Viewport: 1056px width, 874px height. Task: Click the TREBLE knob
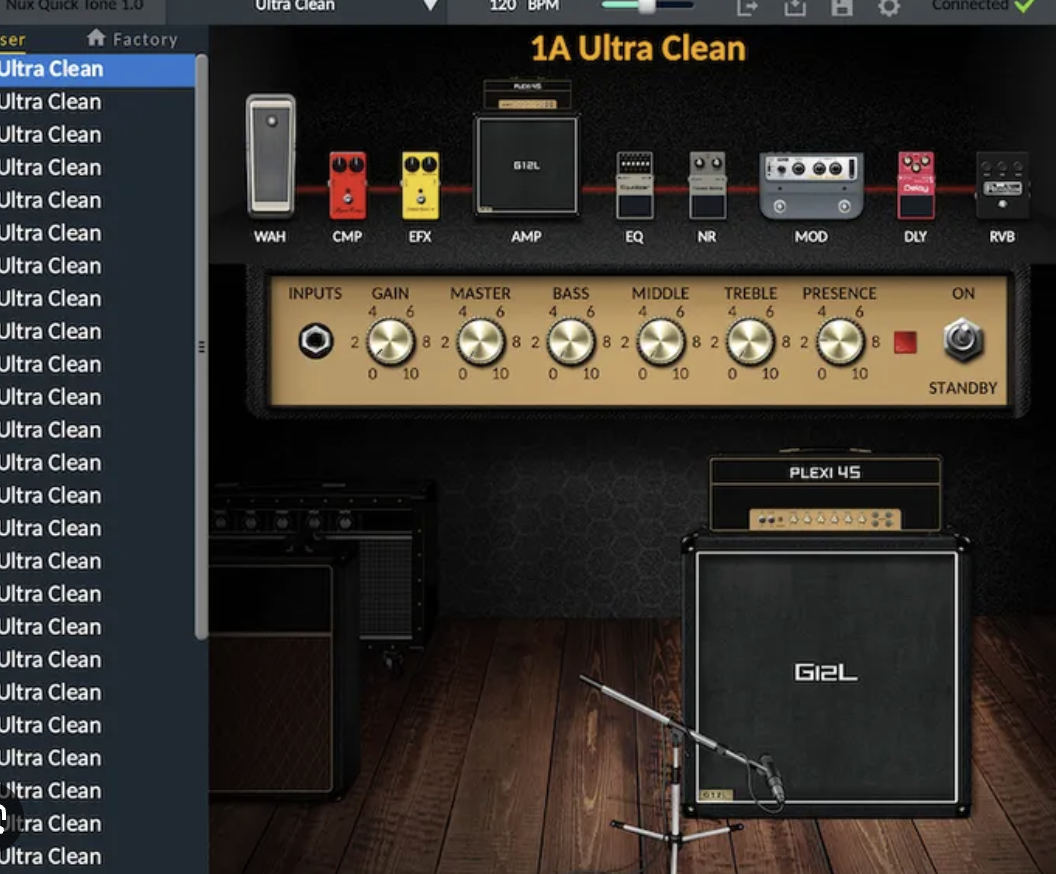750,341
